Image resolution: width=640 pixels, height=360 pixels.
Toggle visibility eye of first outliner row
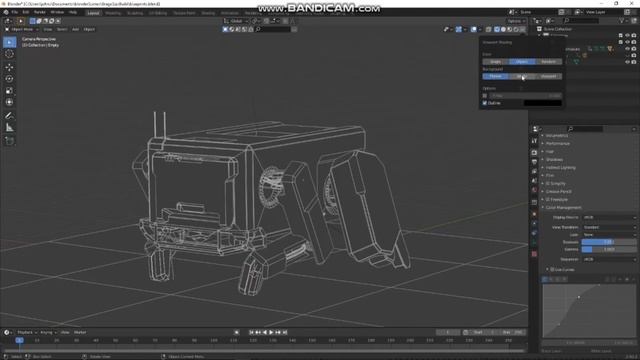[627, 36]
